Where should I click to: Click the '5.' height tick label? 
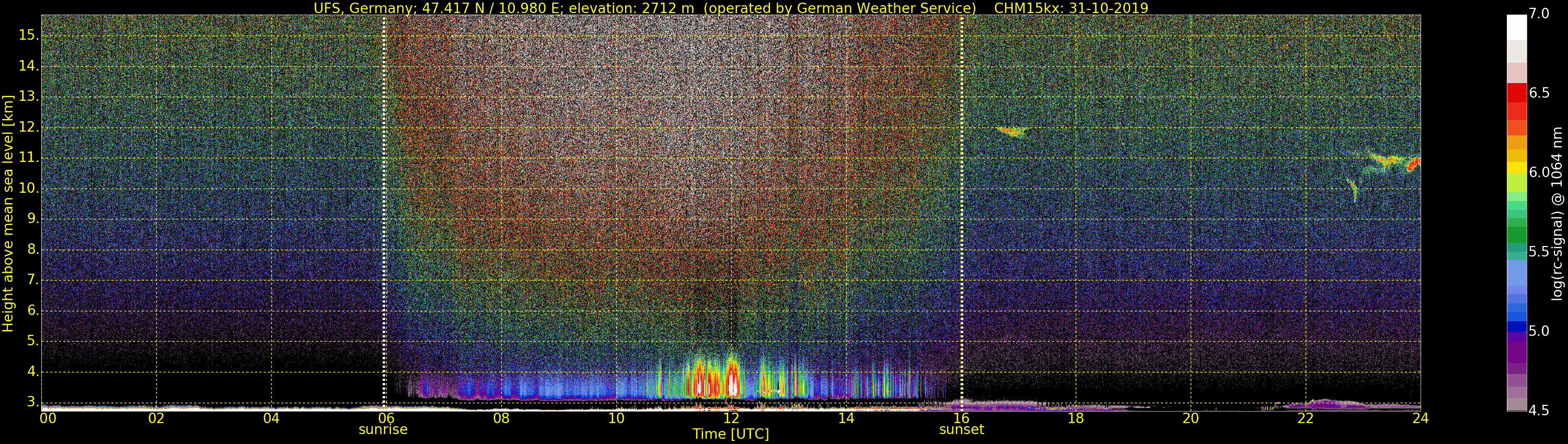tap(32, 341)
